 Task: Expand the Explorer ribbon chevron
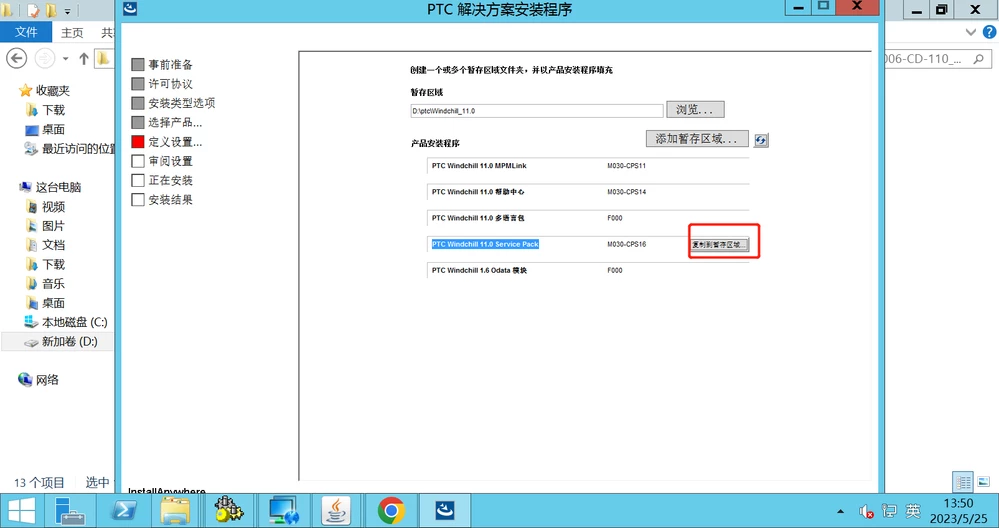click(971, 32)
